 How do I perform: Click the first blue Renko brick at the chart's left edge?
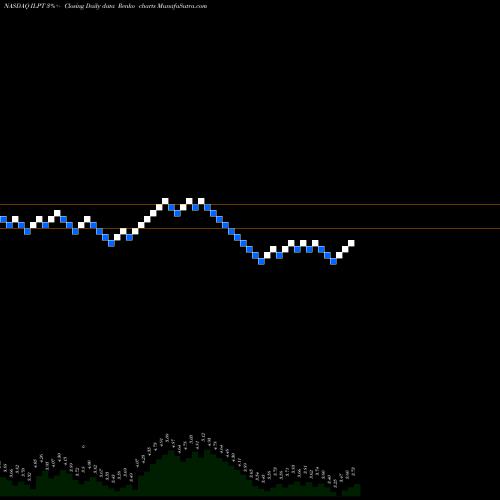[x=3, y=219]
